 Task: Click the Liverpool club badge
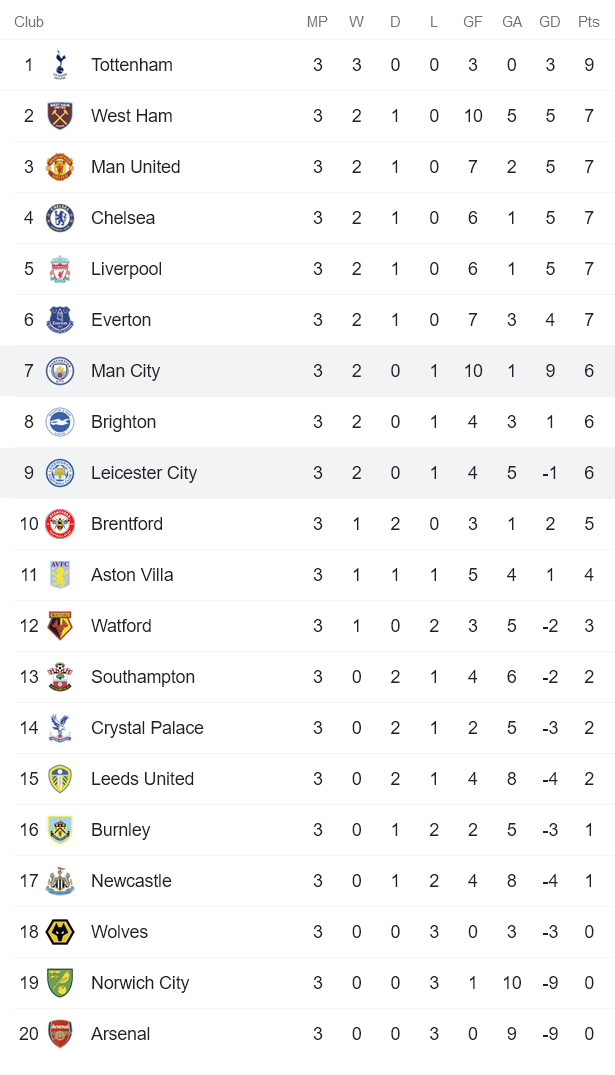58,268
